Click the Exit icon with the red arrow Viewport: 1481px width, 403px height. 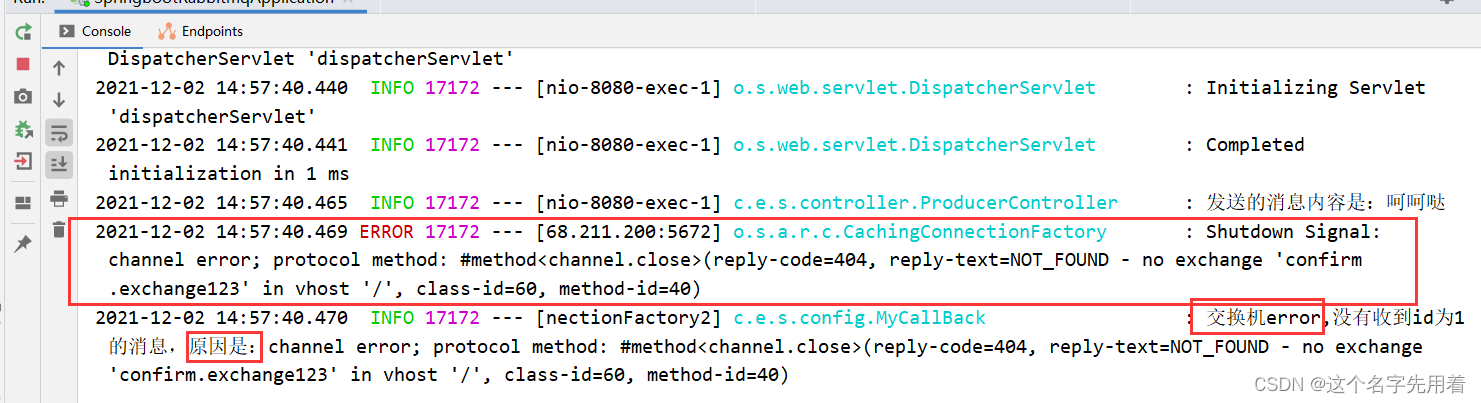(x=22, y=161)
